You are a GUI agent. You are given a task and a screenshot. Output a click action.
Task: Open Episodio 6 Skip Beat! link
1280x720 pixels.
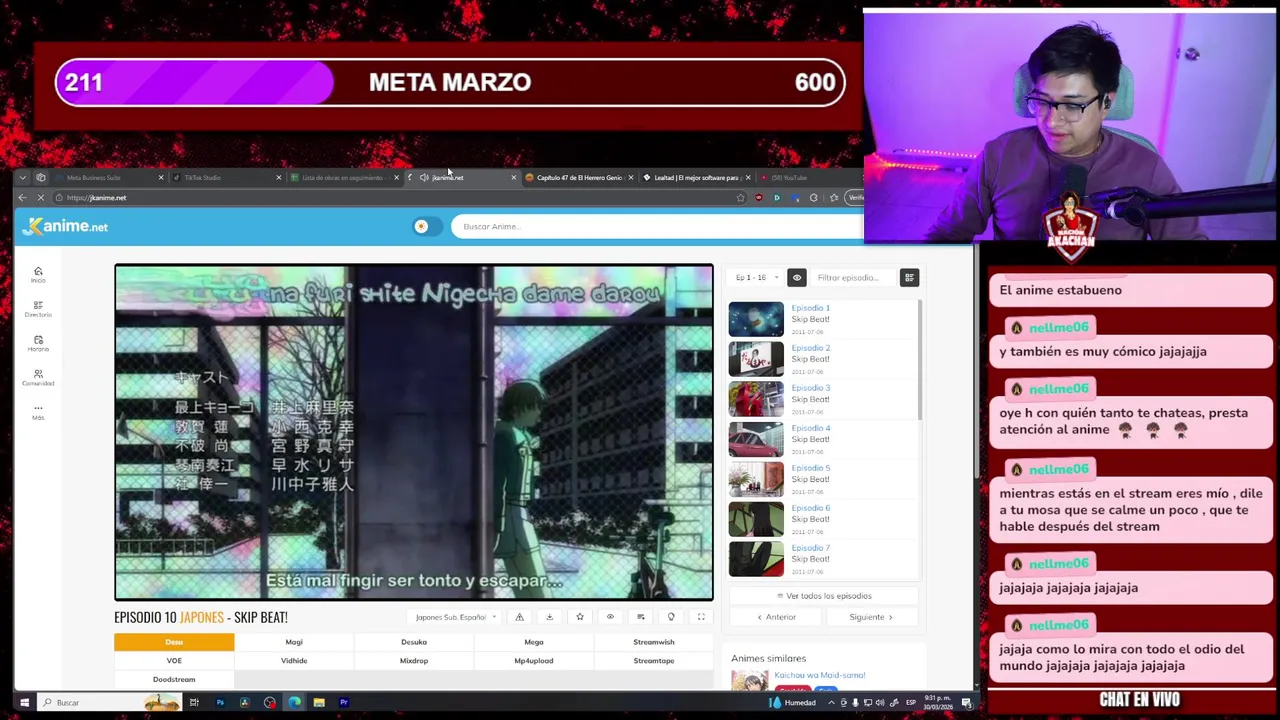[810, 519]
